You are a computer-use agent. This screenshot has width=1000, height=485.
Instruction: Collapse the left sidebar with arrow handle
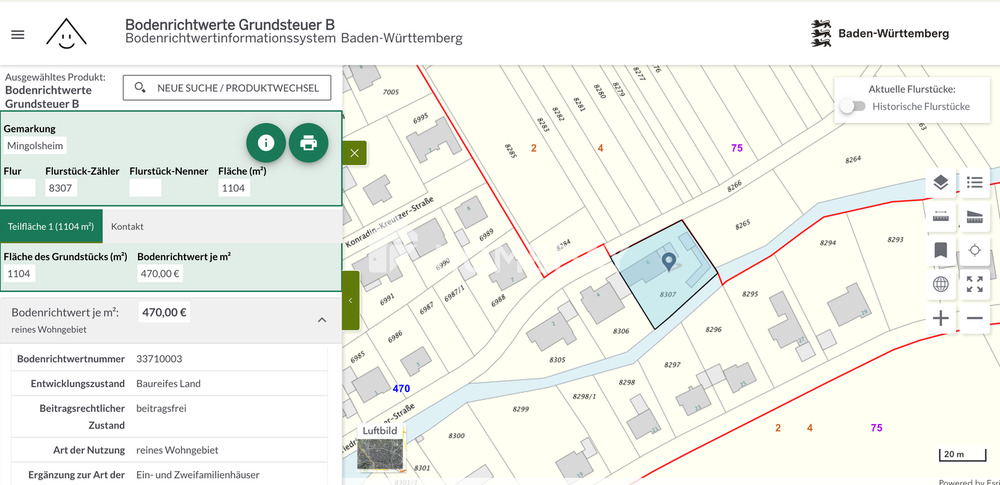[x=351, y=300]
